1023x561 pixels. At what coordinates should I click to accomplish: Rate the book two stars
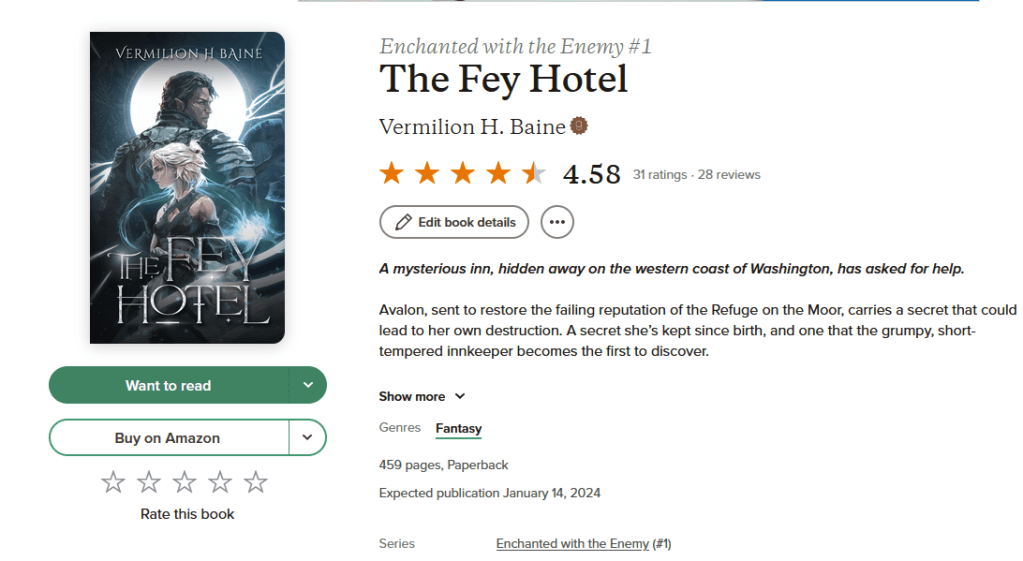(x=149, y=482)
